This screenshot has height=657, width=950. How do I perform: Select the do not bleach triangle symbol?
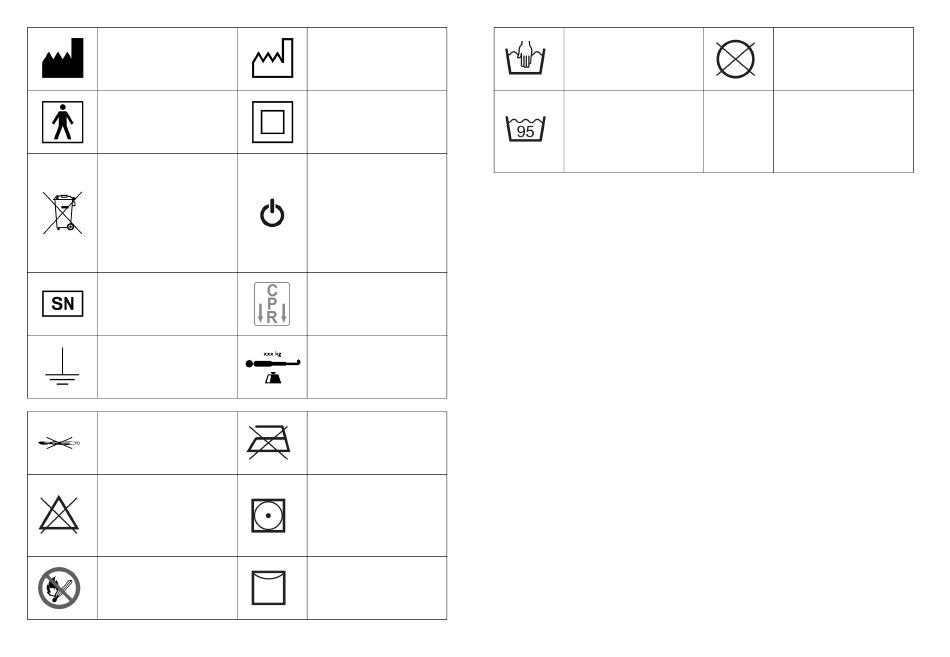[x=59, y=515]
